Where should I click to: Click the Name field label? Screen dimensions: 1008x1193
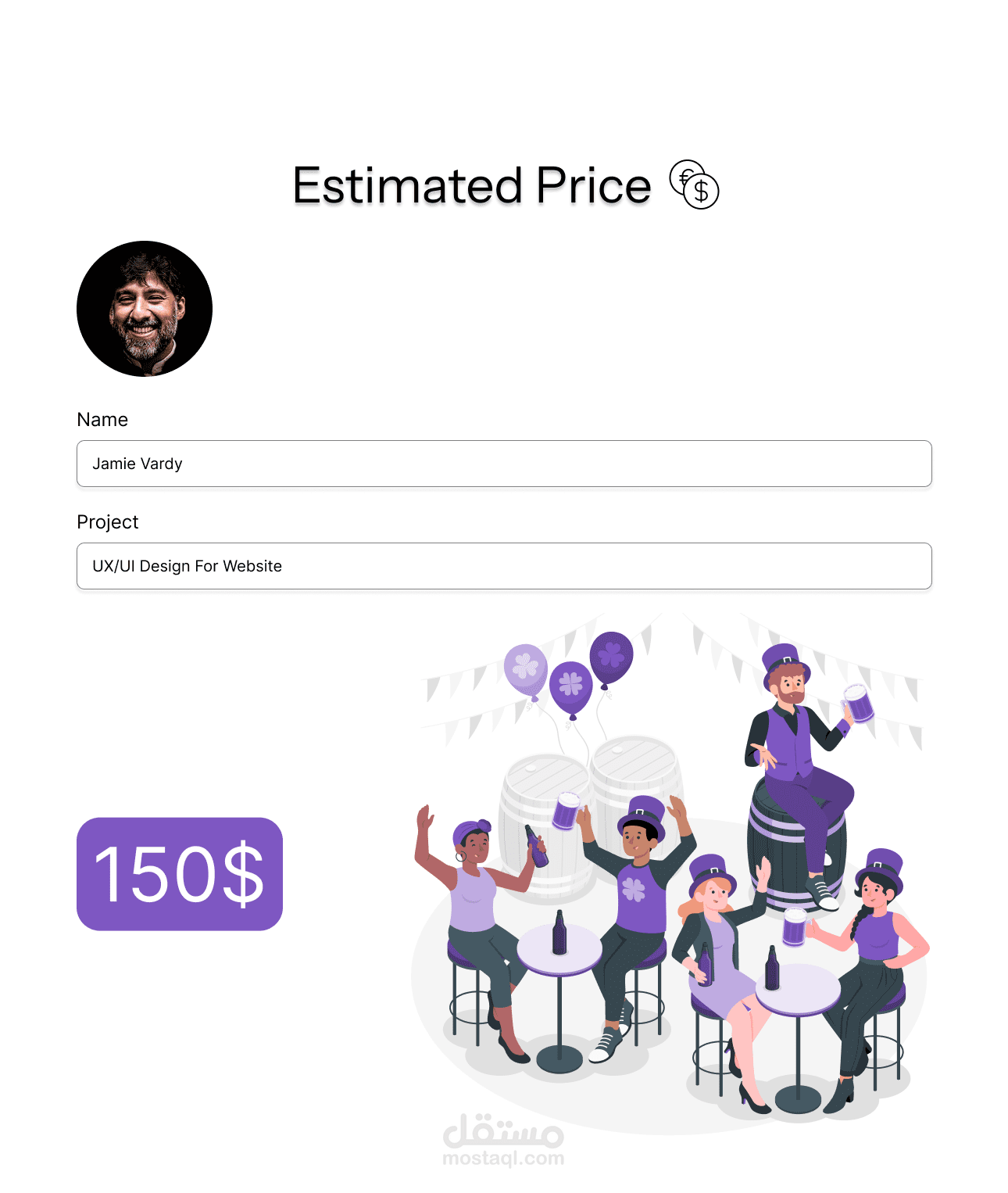click(102, 420)
